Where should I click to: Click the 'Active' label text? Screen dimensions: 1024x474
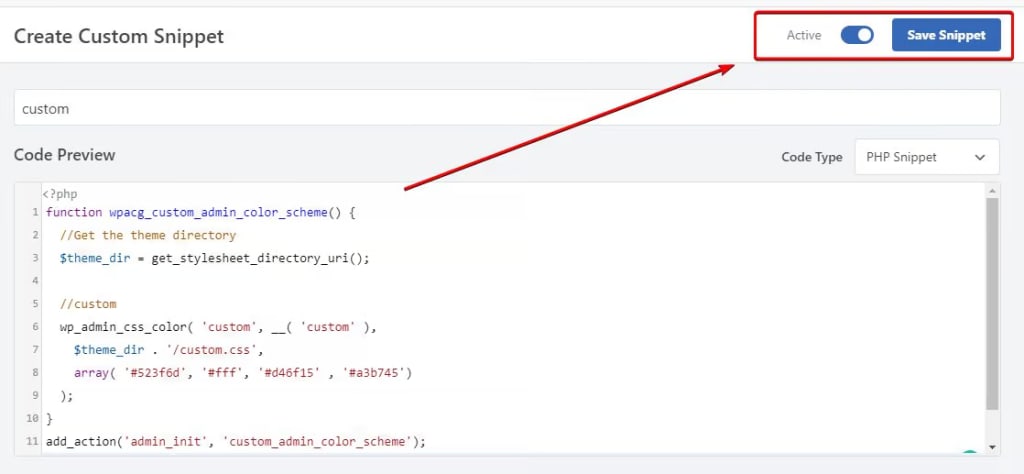(804, 35)
